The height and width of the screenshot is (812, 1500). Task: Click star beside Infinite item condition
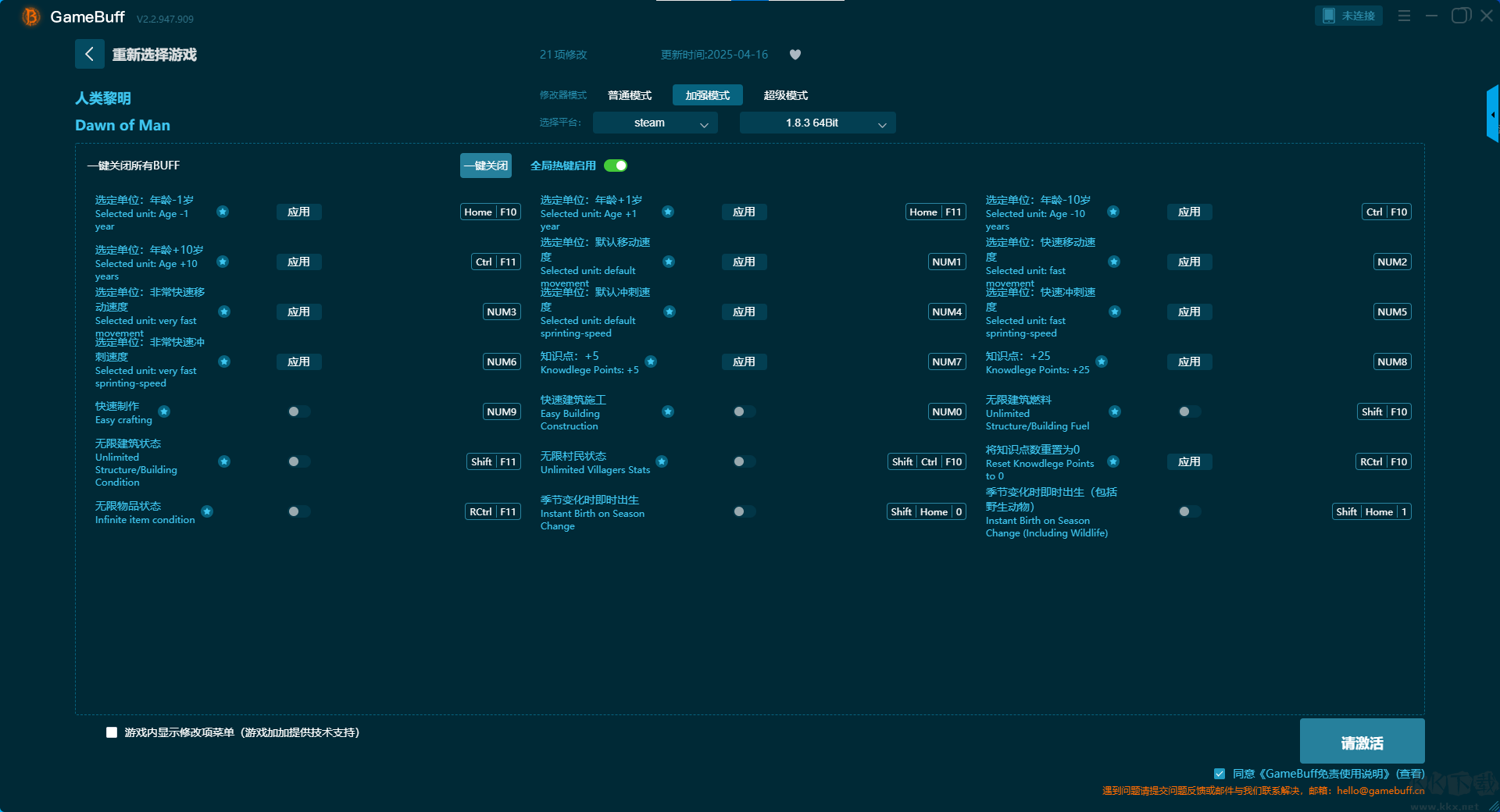(x=207, y=511)
